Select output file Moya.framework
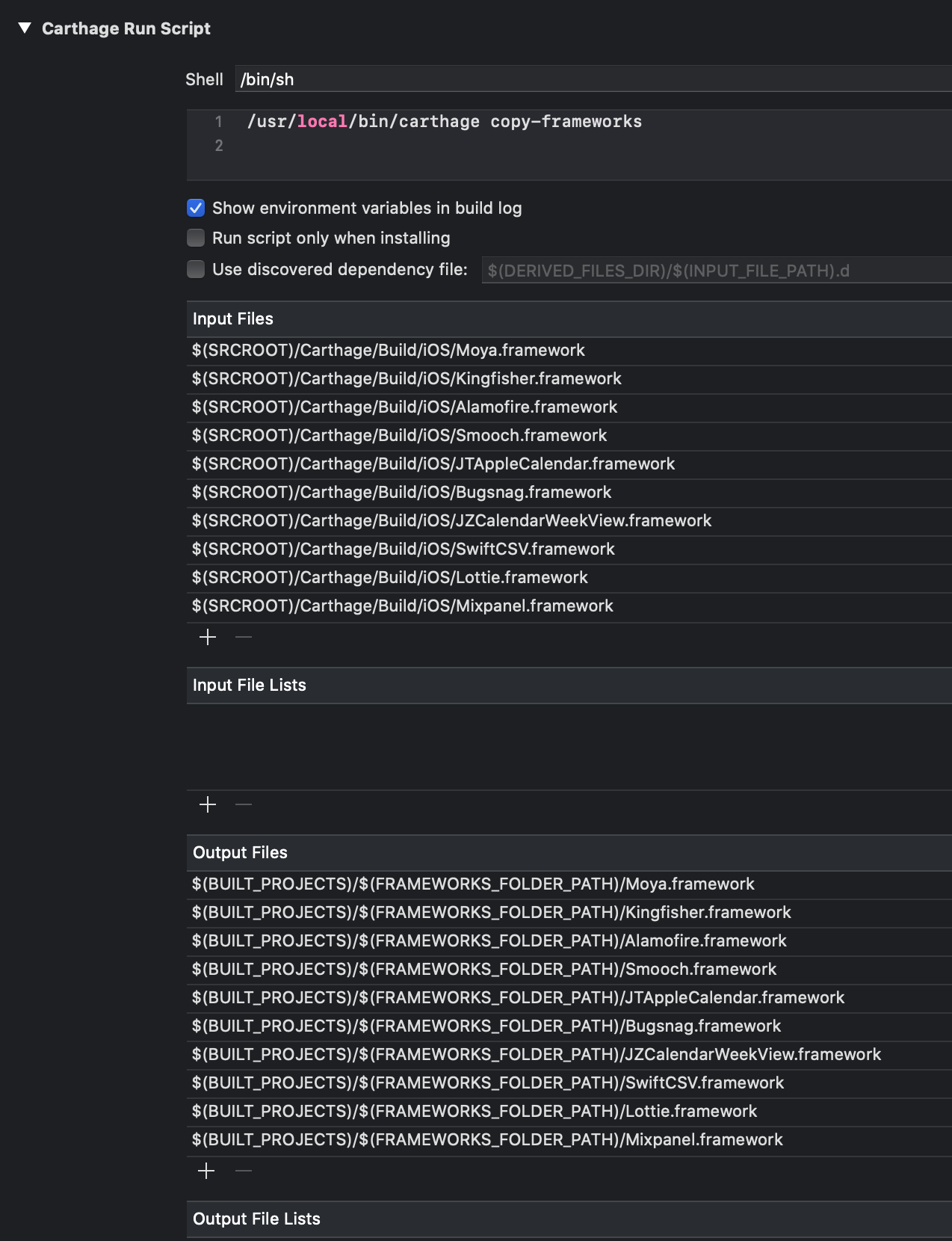Image resolution: width=952 pixels, height=1241 pixels. point(569,884)
